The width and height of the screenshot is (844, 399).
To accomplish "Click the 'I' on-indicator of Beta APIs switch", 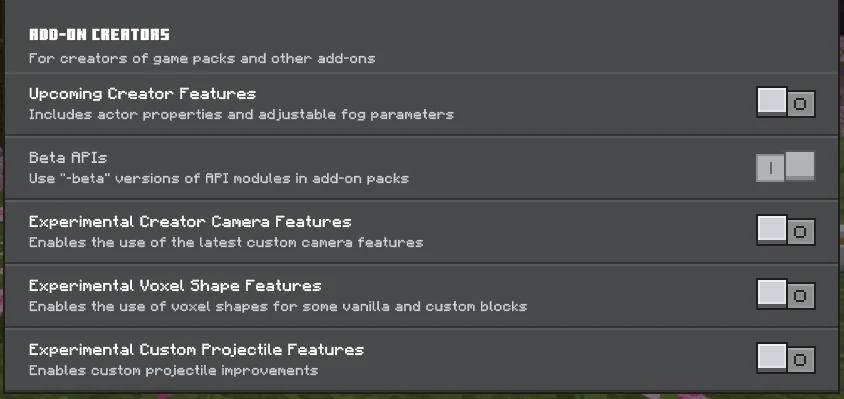I will pyautogui.click(x=770, y=169).
